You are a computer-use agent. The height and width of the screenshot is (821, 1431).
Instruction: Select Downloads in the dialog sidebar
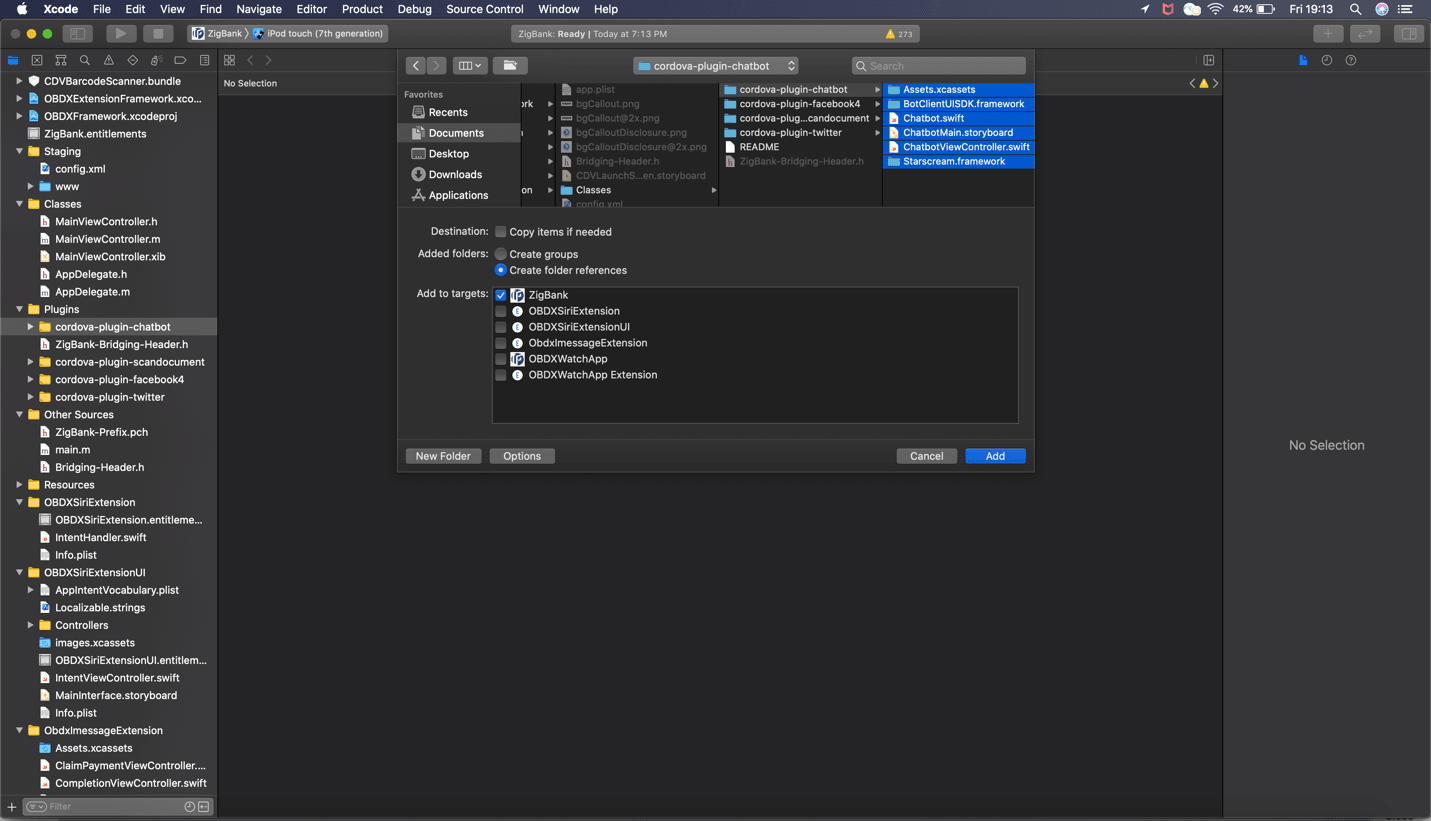(x=460, y=174)
